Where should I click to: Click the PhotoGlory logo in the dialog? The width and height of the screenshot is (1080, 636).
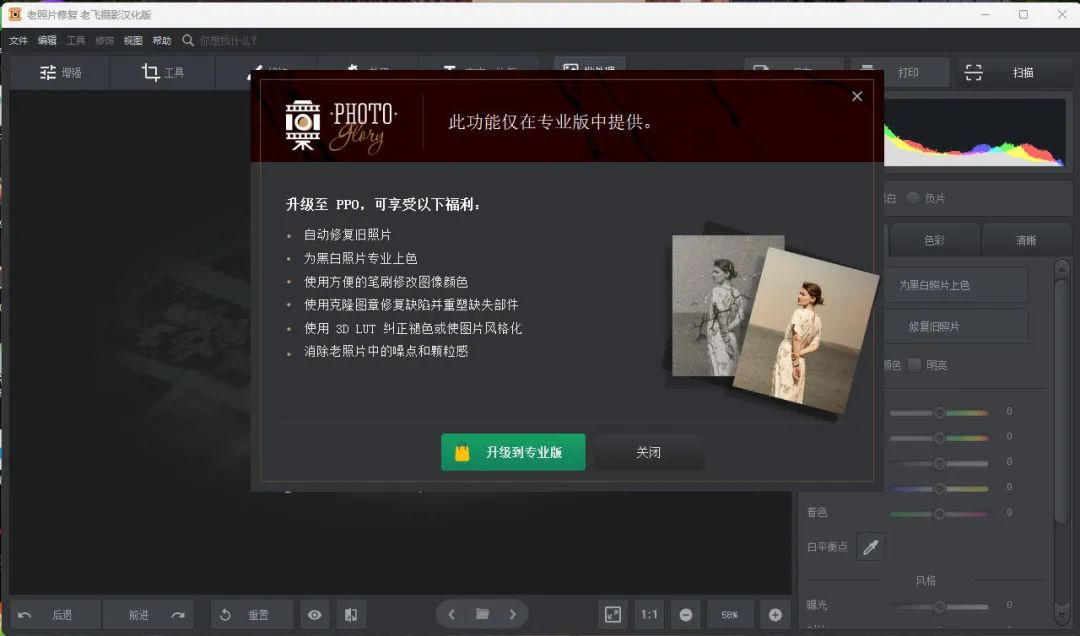341,125
